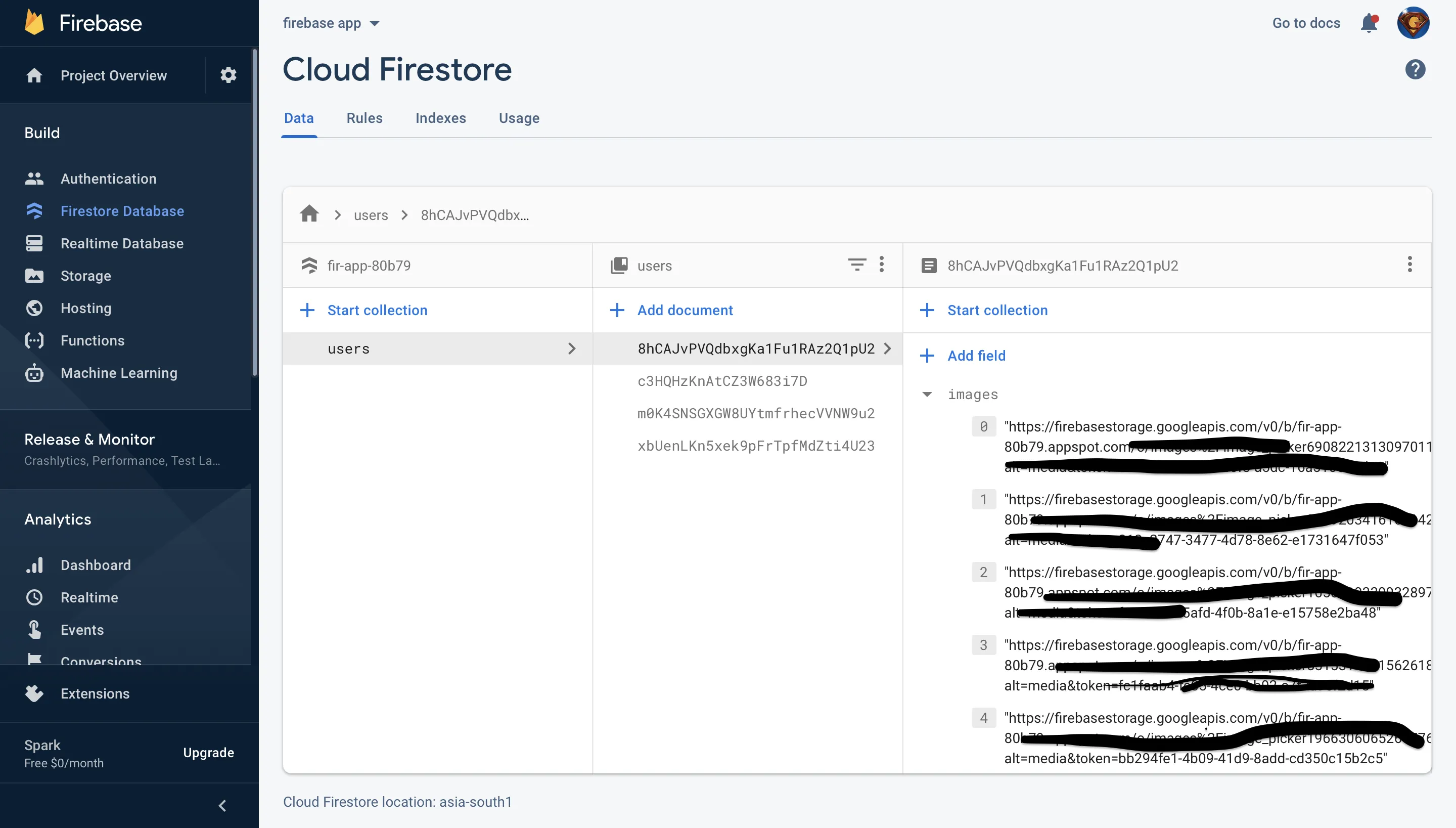Switch to the Indexes tab
This screenshot has width=1456, height=828.
(440, 118)
